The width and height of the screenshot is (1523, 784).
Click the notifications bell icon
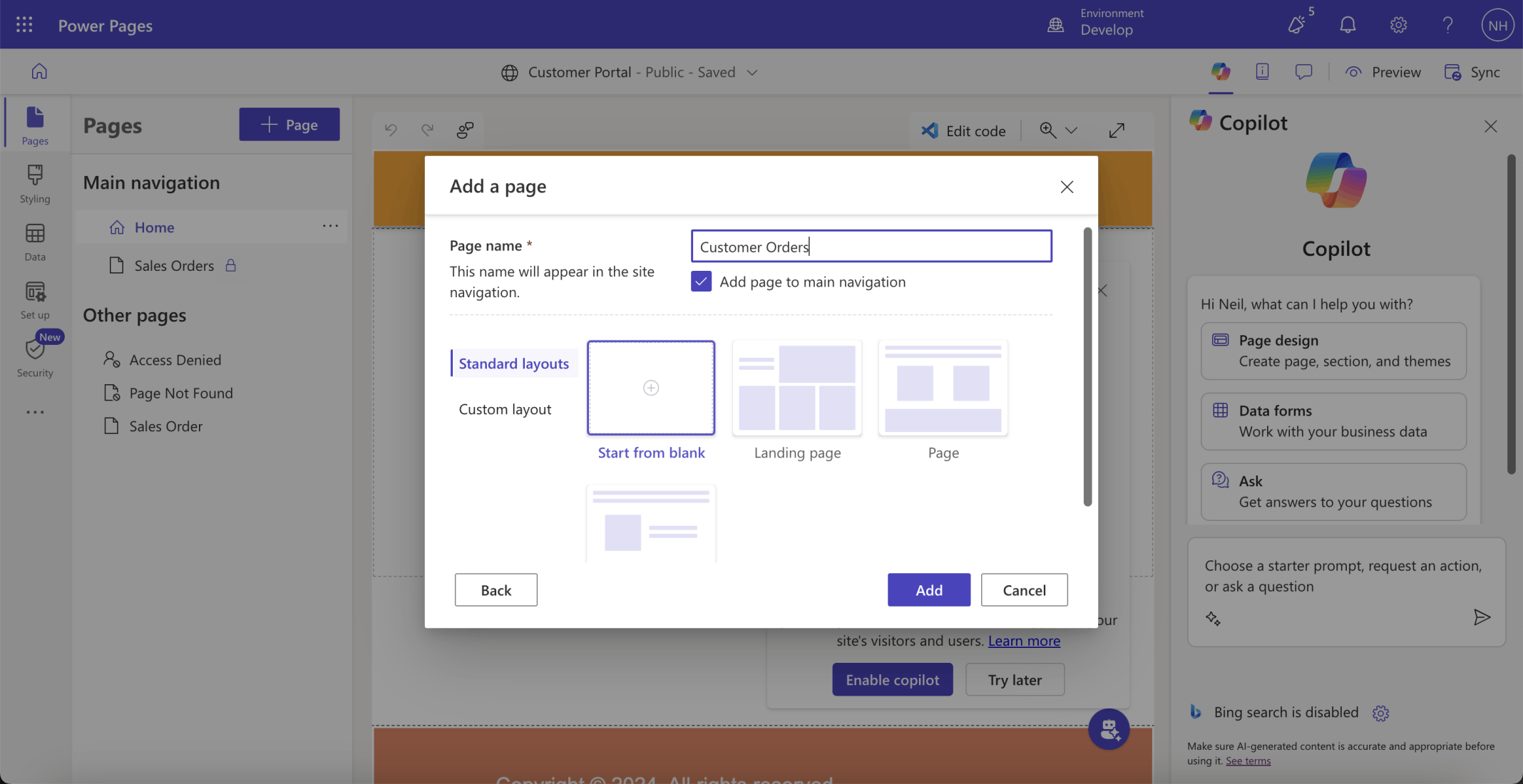pyautogui.click(x=1347, y=25)
